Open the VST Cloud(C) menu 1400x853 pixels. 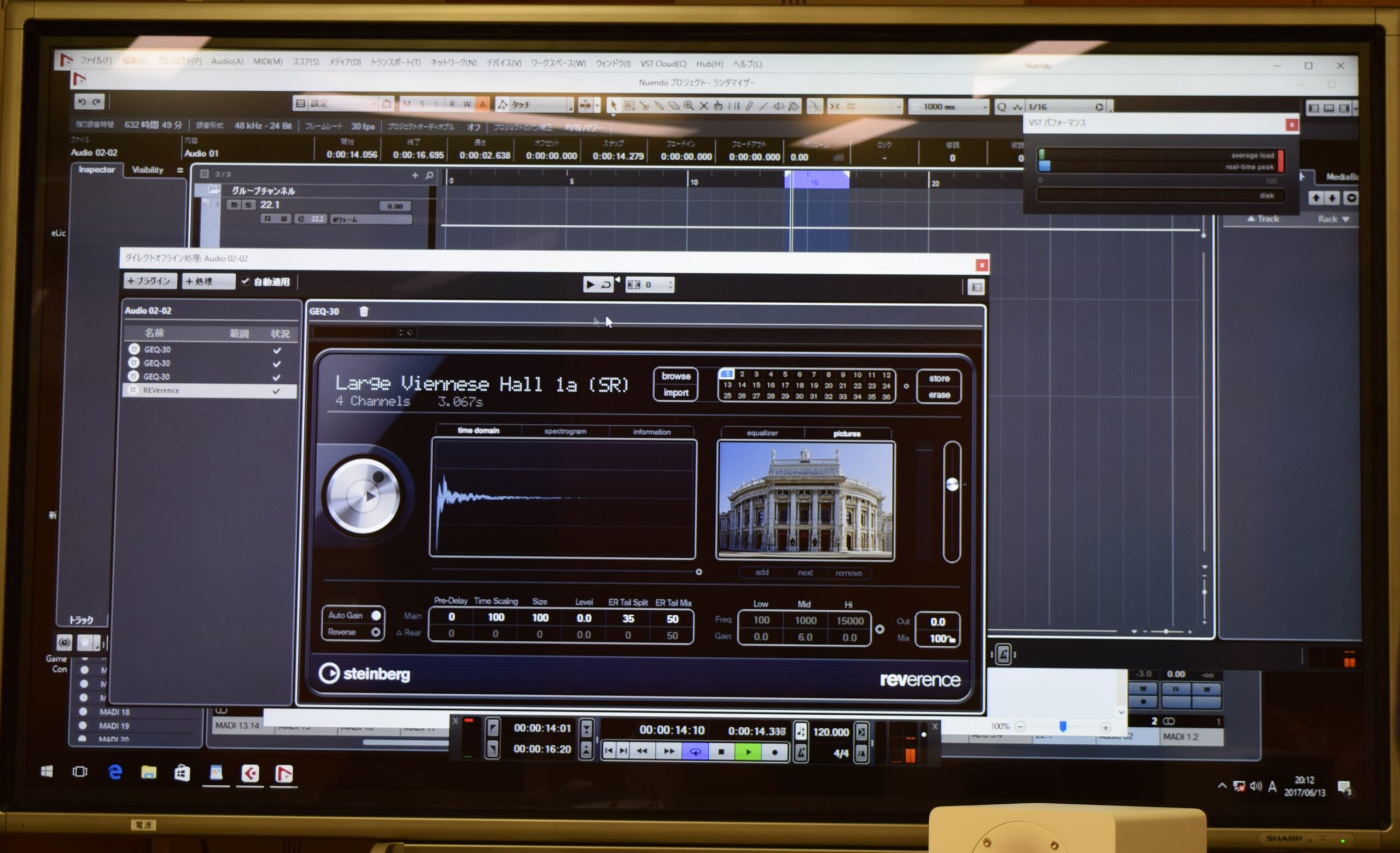coord(663,63)
